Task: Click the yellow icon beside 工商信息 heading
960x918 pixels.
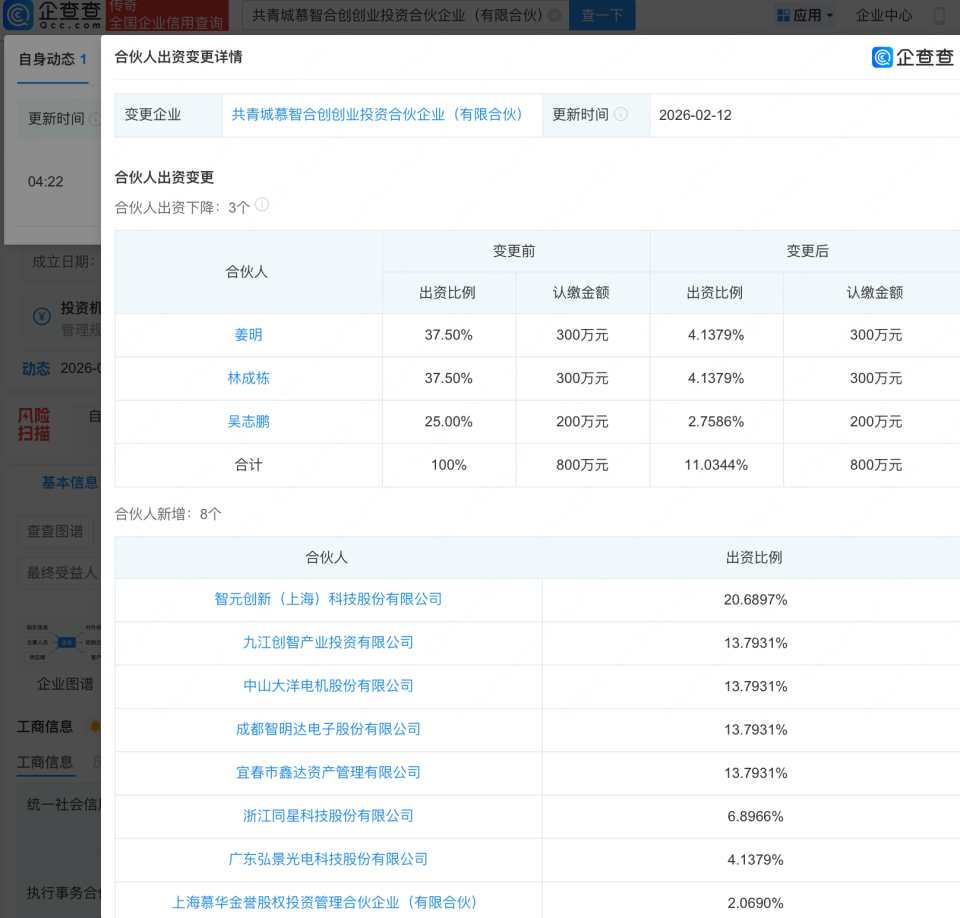Action: 93,726
